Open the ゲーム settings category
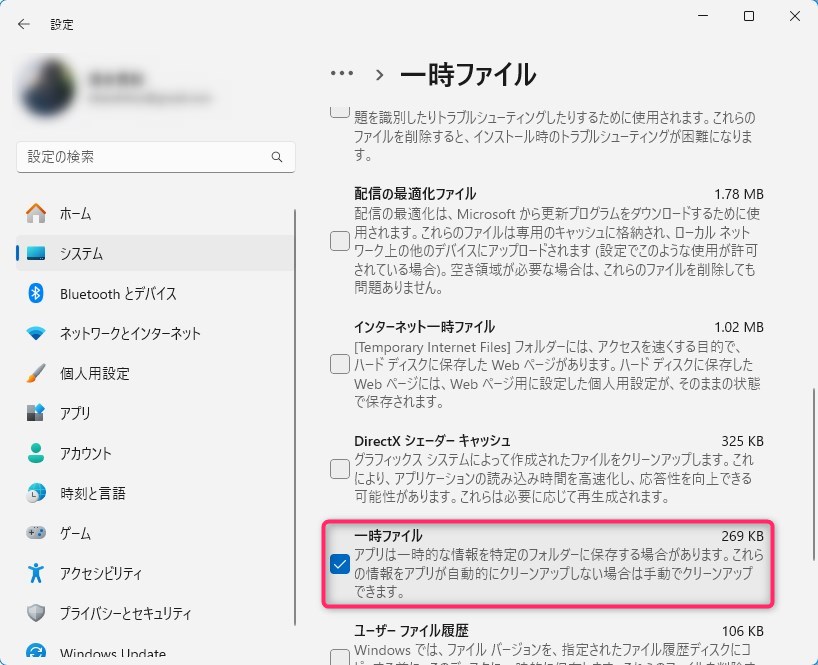The height and width of the screenshot is (665, 818). (x=75, y=533)
